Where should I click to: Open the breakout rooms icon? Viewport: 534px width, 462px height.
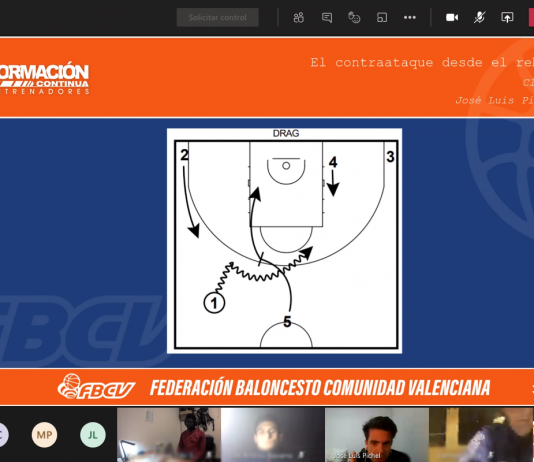click(382, 17)
